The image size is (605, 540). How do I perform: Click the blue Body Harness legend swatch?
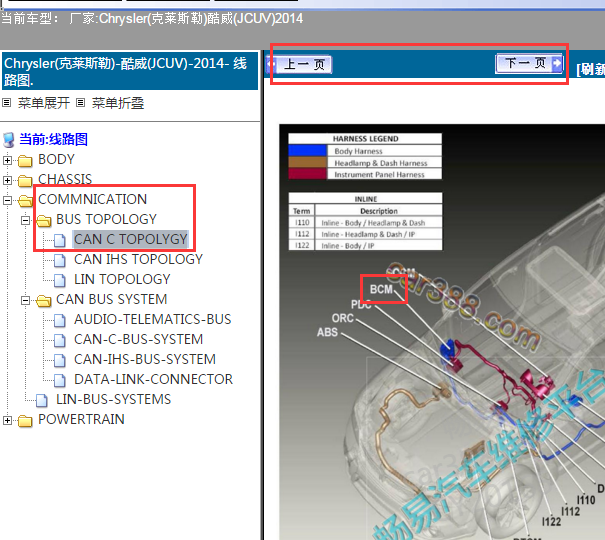(308, 150)
